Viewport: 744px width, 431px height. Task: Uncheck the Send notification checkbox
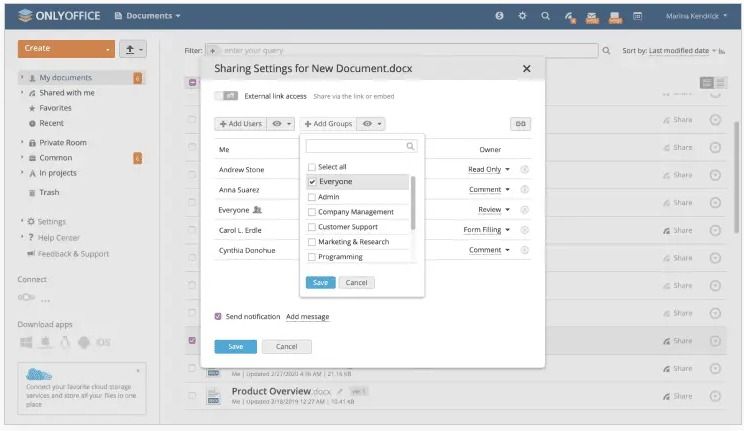tap(218, 316)
